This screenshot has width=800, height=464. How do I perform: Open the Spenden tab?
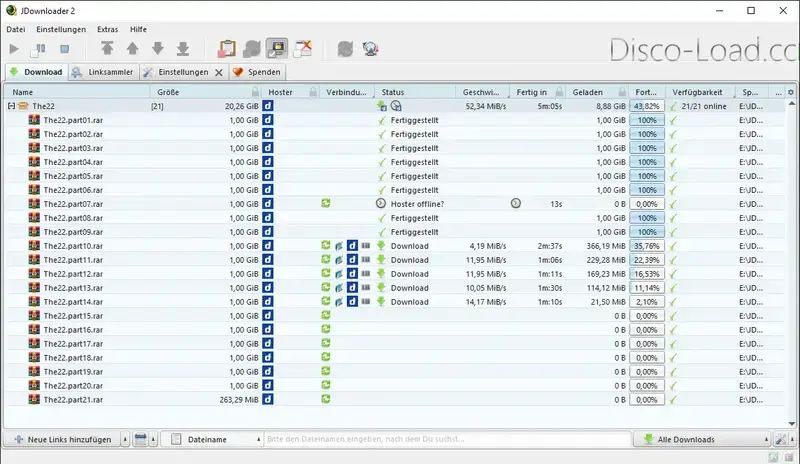click(x=257, y=72)
